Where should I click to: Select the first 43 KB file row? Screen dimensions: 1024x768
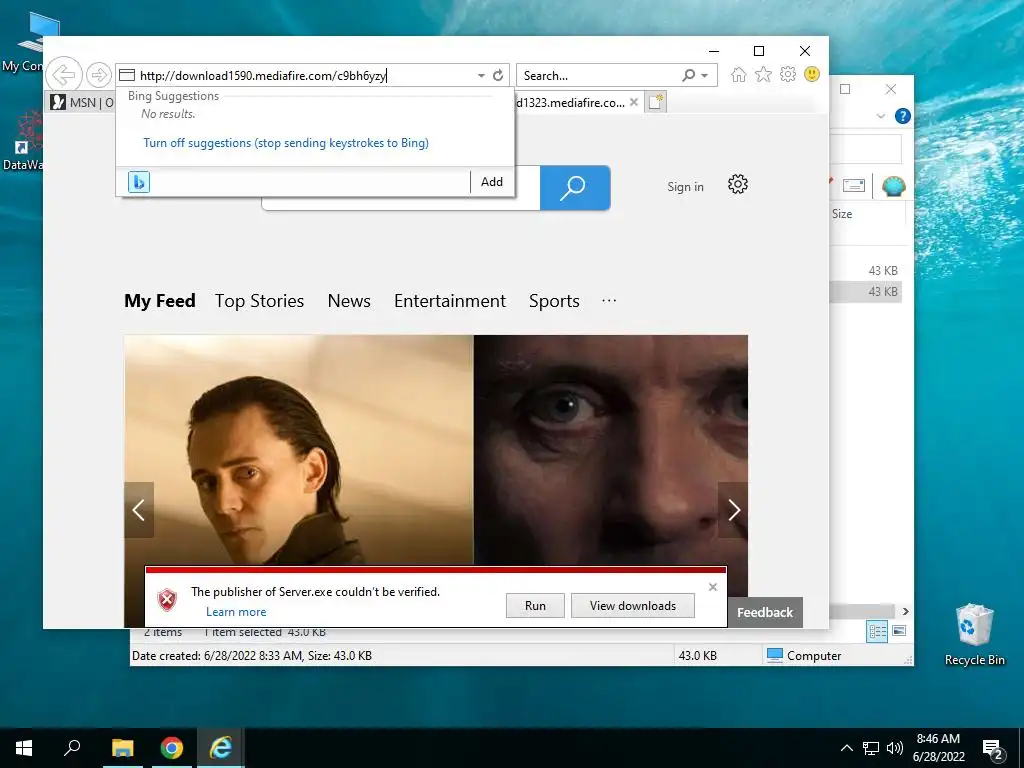[x=866, y=270]
